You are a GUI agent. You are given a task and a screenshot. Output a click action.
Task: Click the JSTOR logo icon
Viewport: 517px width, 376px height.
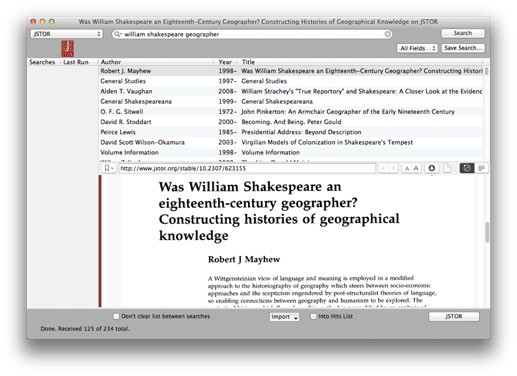click(68, 48)
